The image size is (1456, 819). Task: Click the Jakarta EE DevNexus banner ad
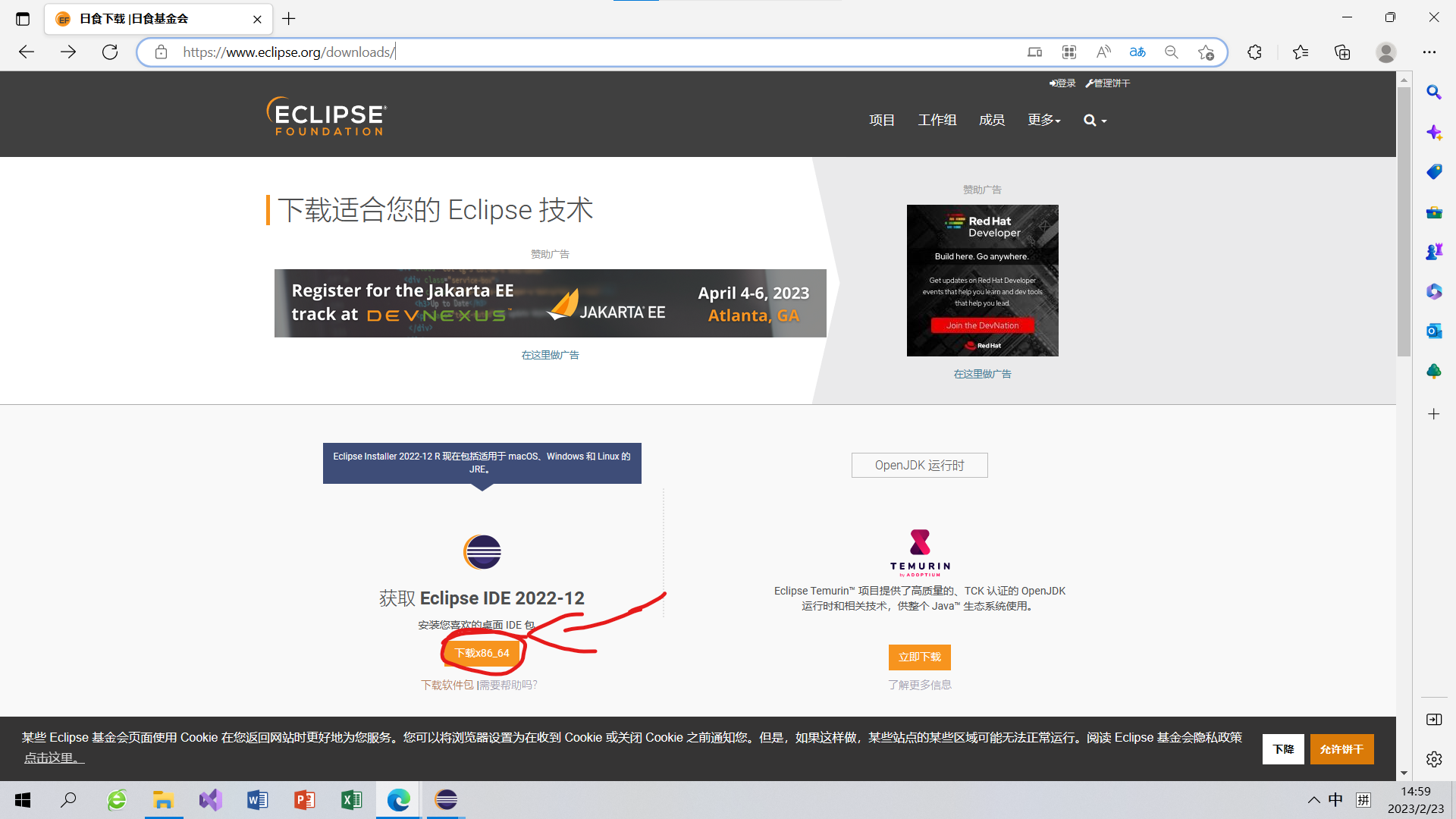coord(550,303)
